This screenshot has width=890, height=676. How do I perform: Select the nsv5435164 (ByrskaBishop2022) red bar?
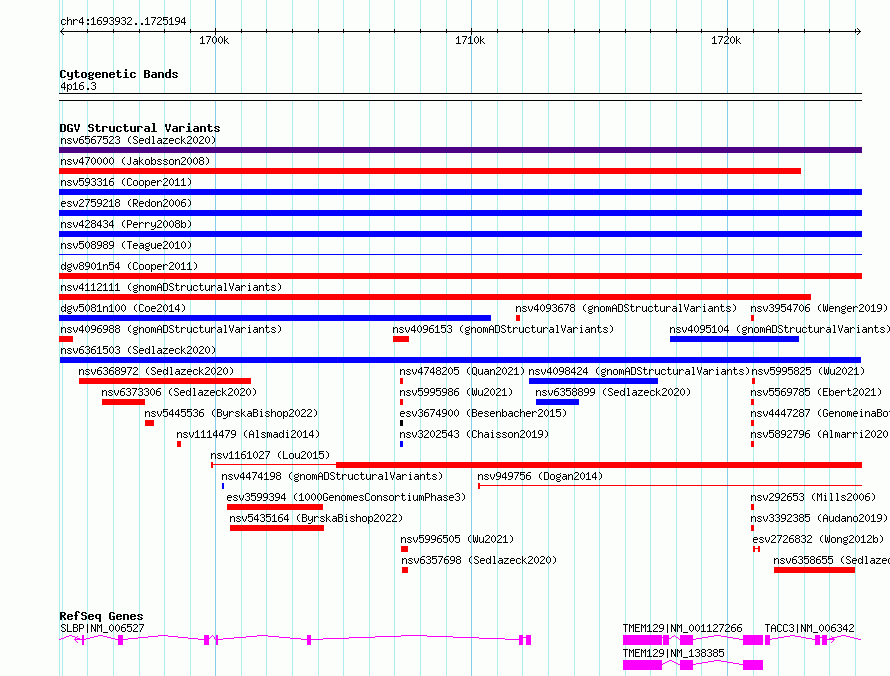click(277, 528)
